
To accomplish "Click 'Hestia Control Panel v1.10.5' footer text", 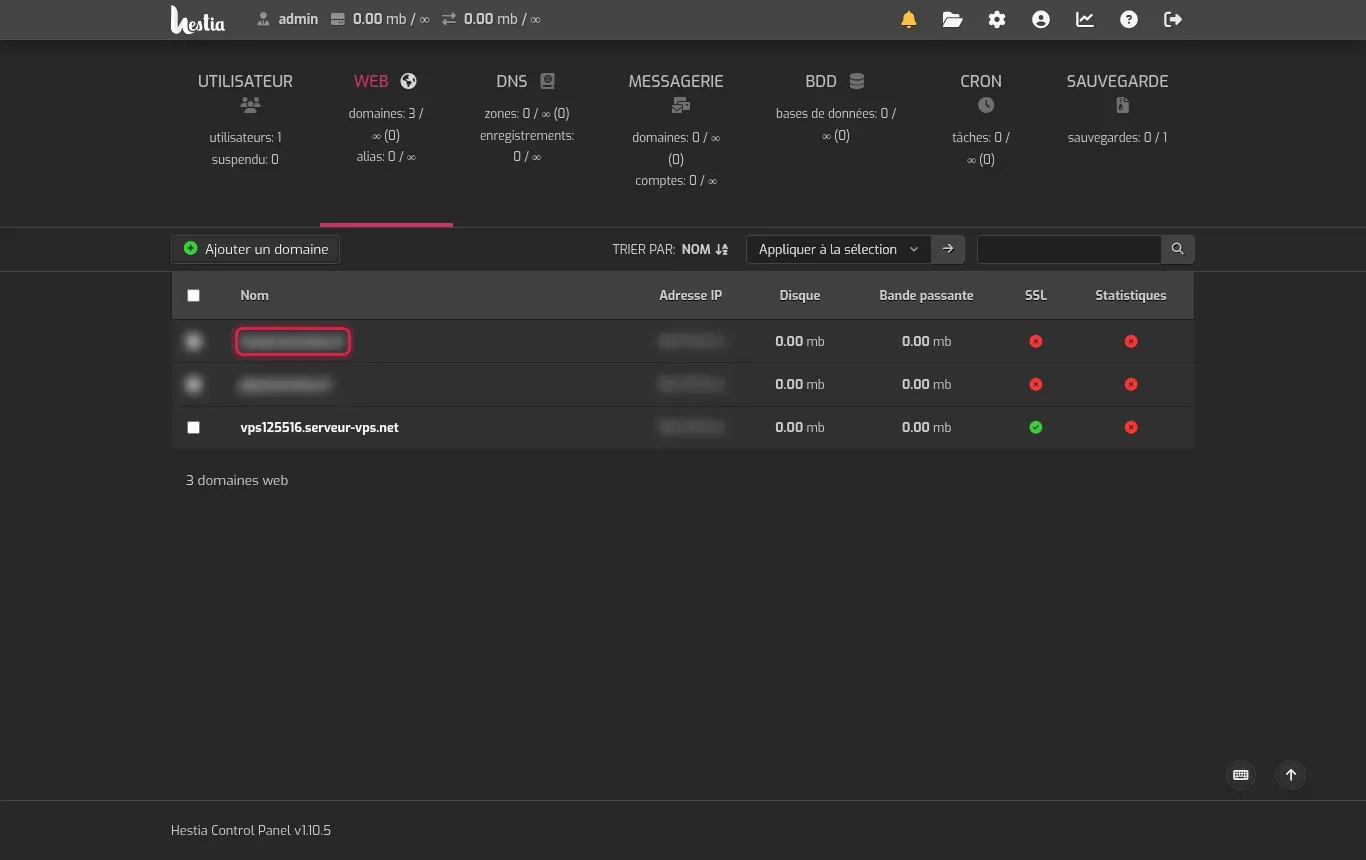I will pyautogui.click(x=251, y=830).
